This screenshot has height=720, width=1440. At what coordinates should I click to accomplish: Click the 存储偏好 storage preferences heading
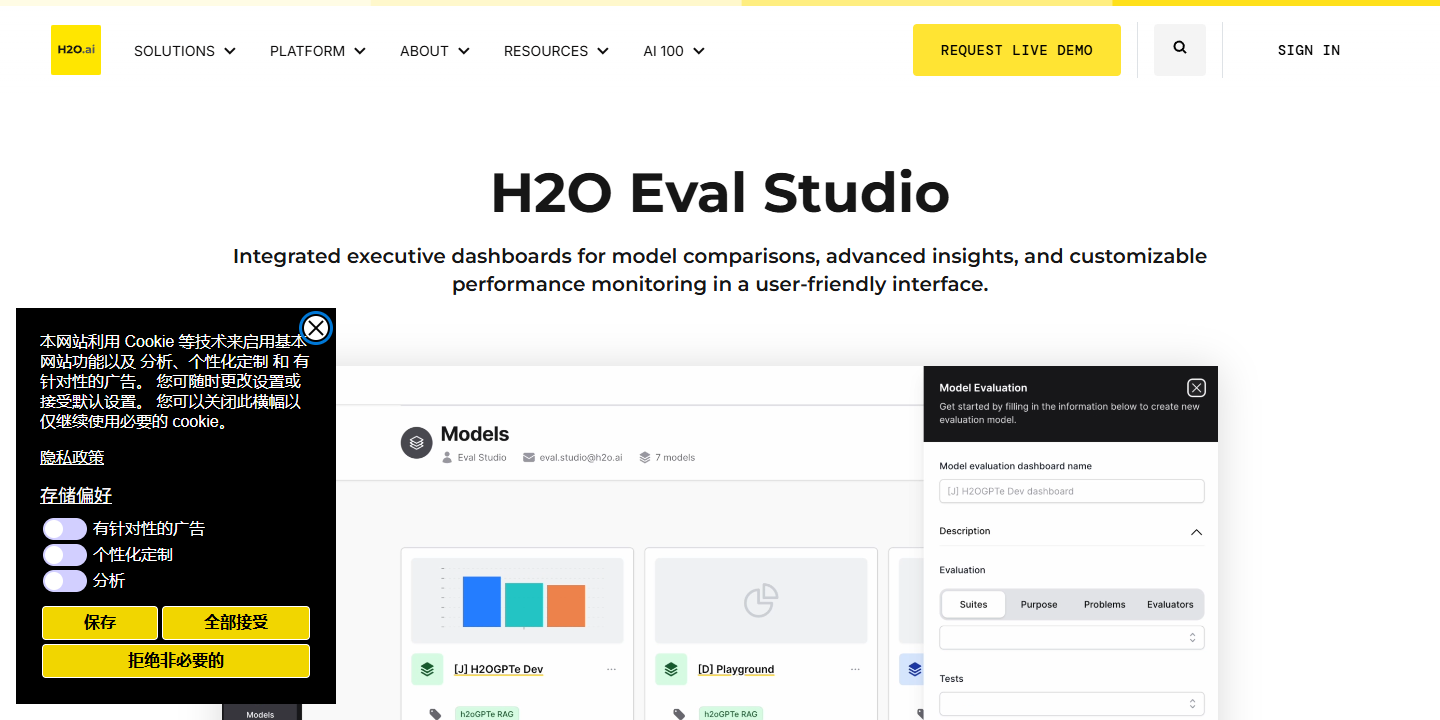76,496
